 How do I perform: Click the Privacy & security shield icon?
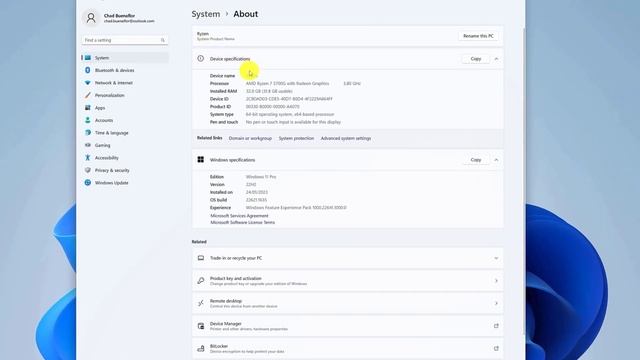click(x=88, y=170)
